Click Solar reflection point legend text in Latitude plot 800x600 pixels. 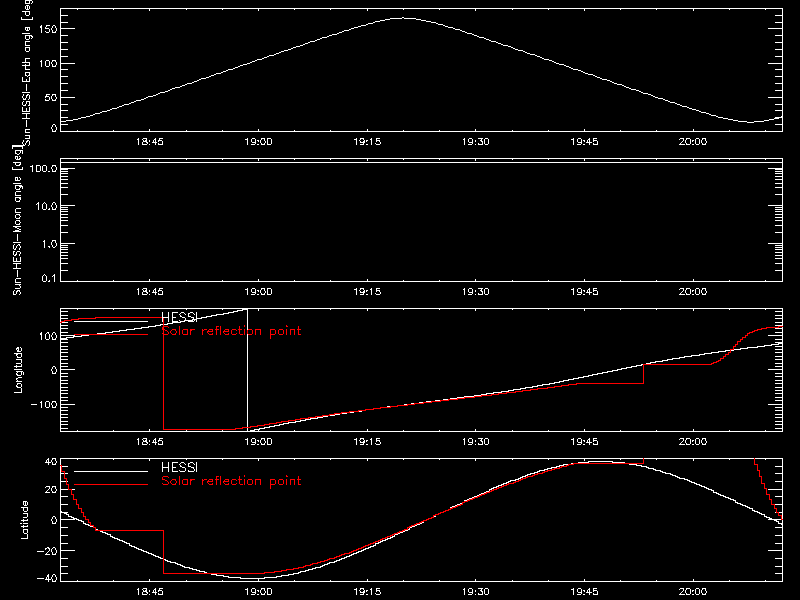pos(231,481)
